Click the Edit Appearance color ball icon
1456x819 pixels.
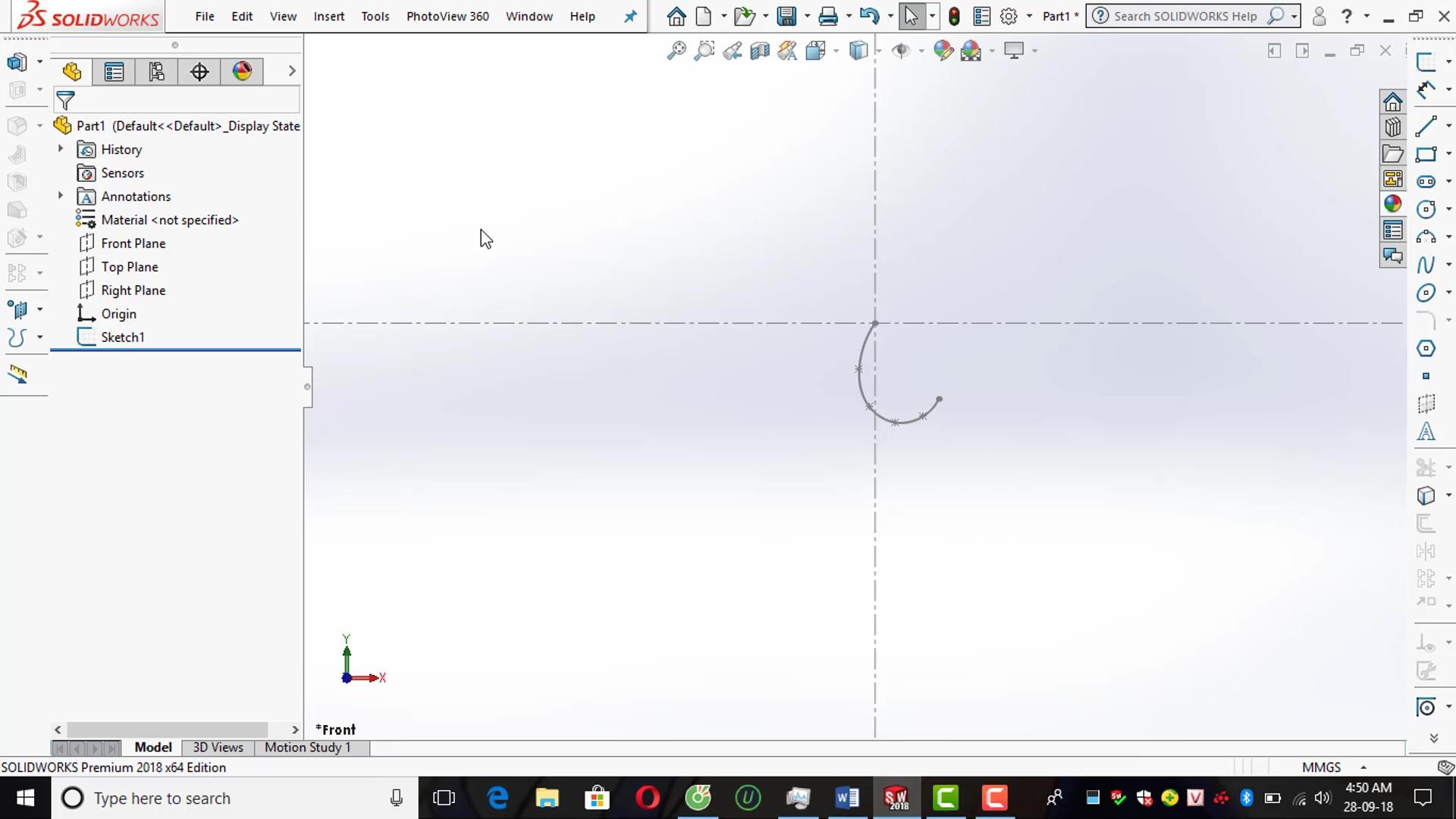click(x=943, y=51)
